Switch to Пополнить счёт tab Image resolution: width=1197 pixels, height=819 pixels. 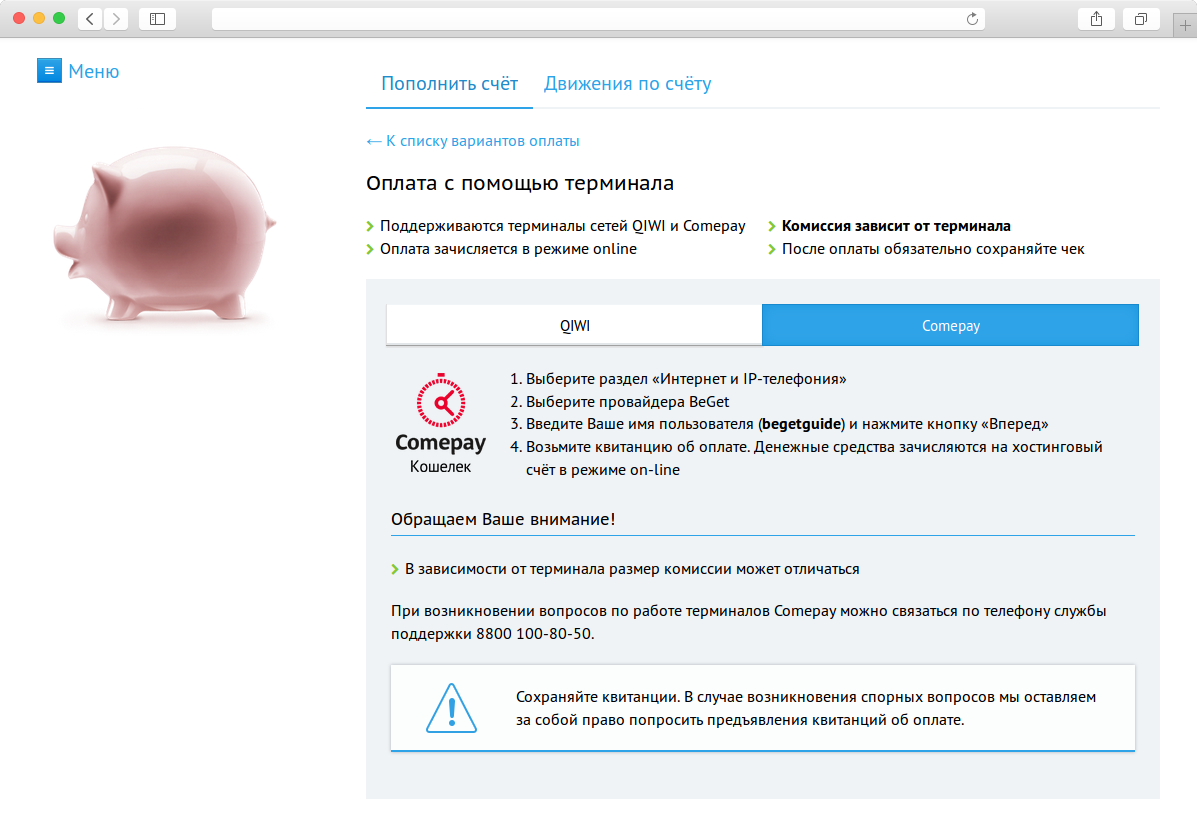tap(450, 83)
